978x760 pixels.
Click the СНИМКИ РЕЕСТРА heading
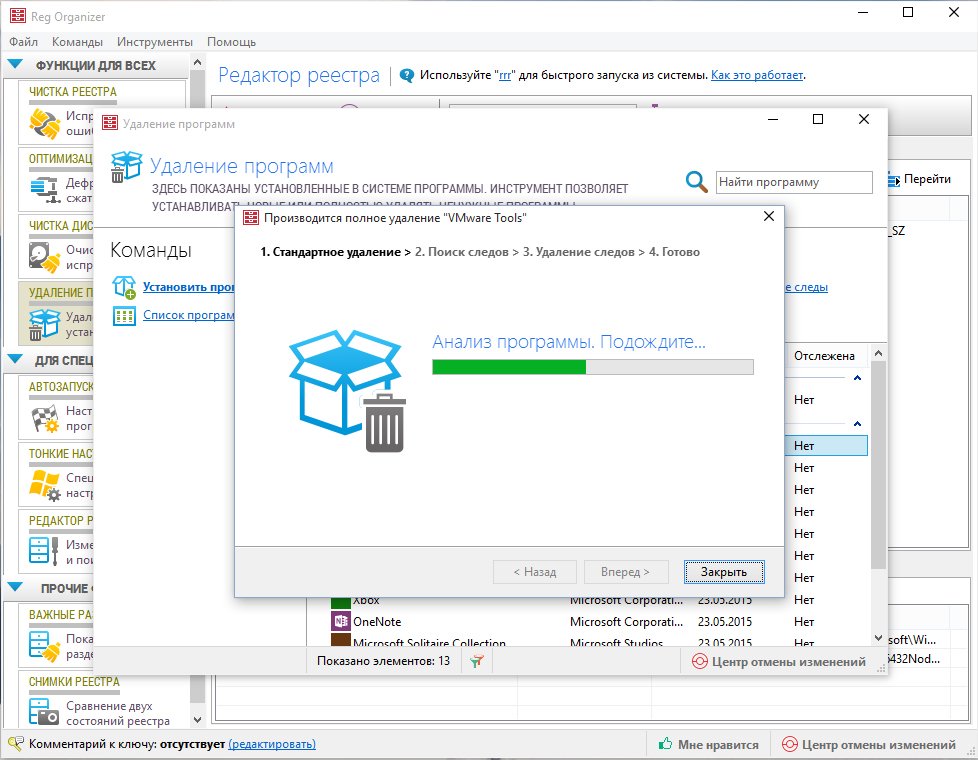(74, 682)
